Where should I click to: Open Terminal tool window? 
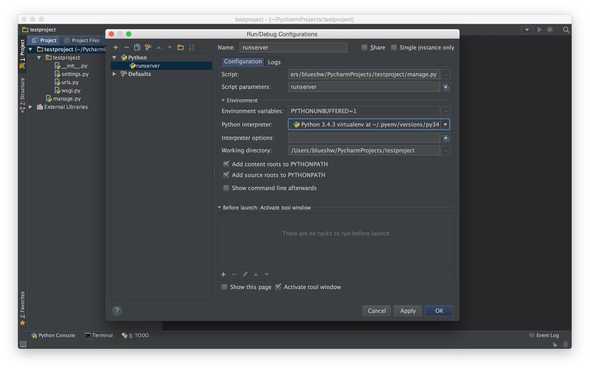point(99,335)
